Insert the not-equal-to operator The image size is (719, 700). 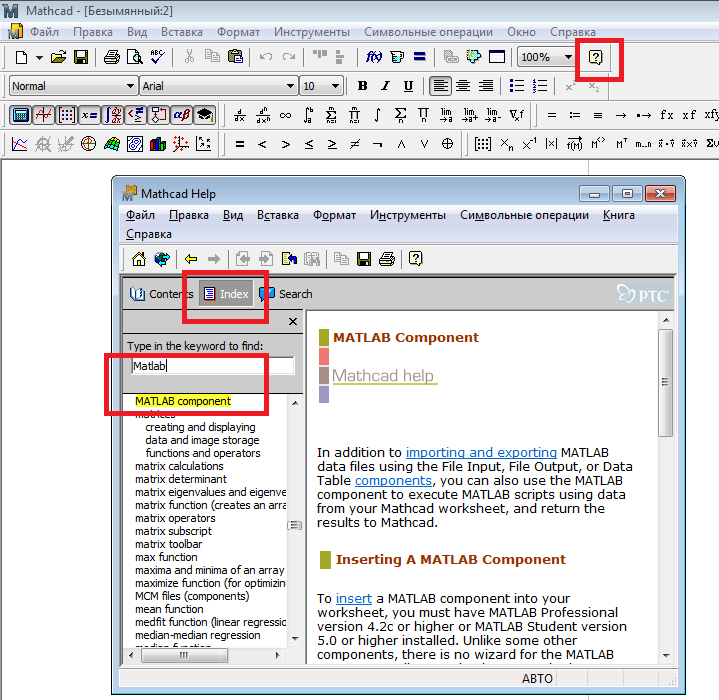coord(355,144)
